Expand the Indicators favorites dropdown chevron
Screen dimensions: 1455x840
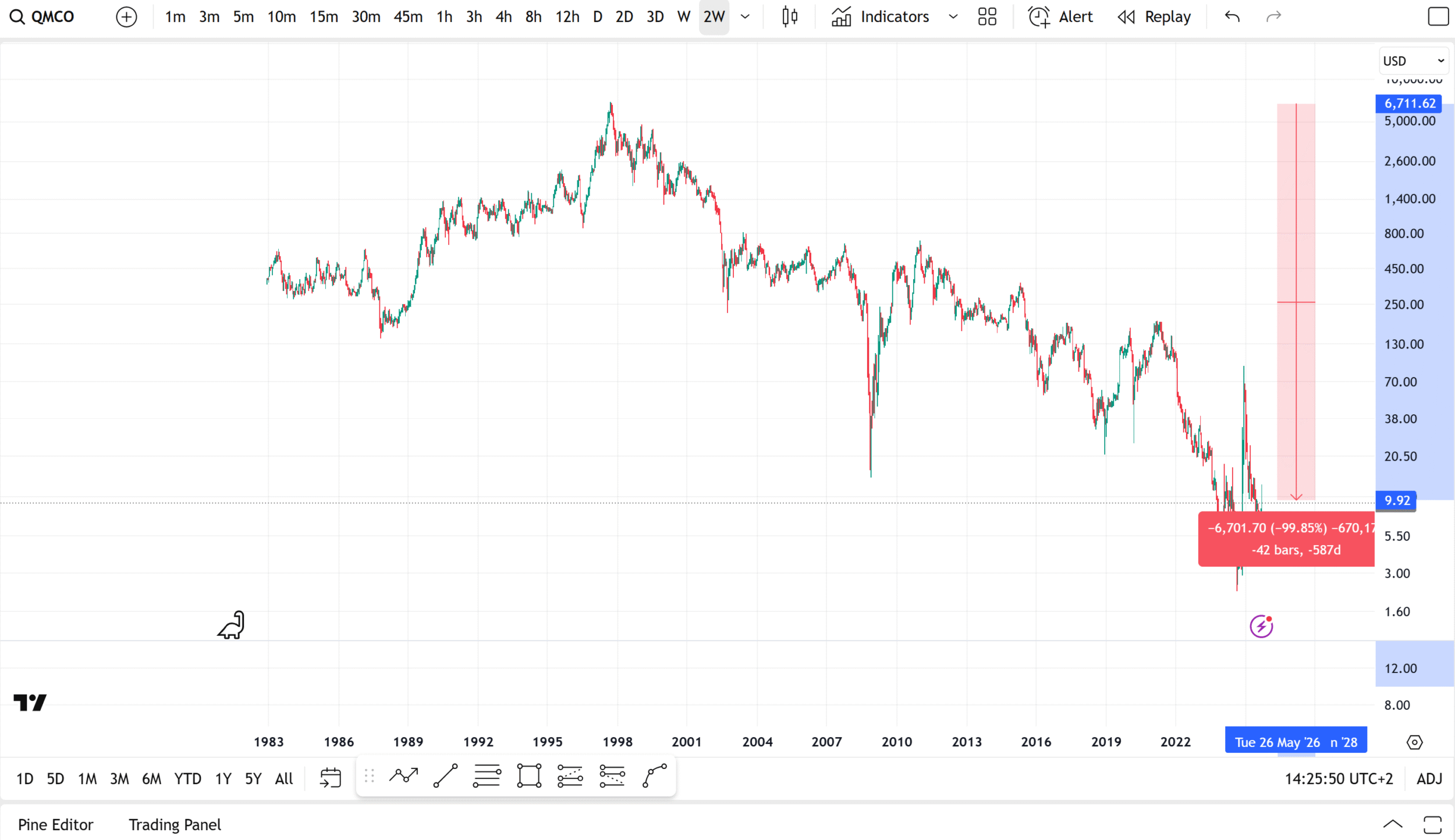(x=953, y=17)
